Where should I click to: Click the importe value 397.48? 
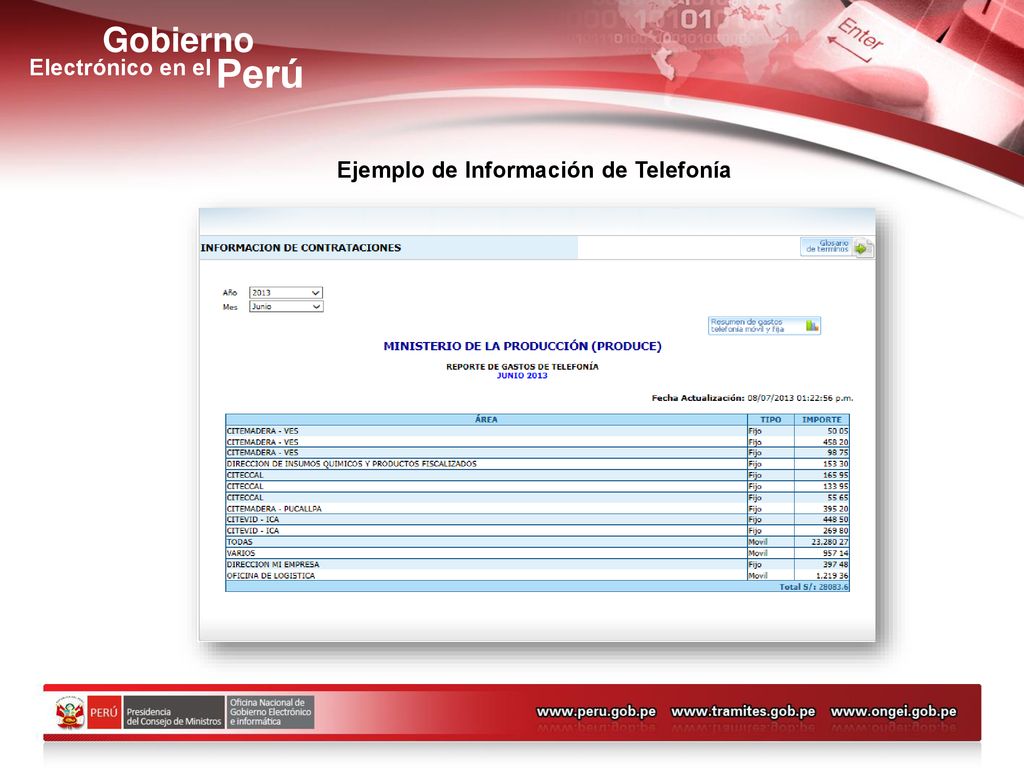click(835, 564)
